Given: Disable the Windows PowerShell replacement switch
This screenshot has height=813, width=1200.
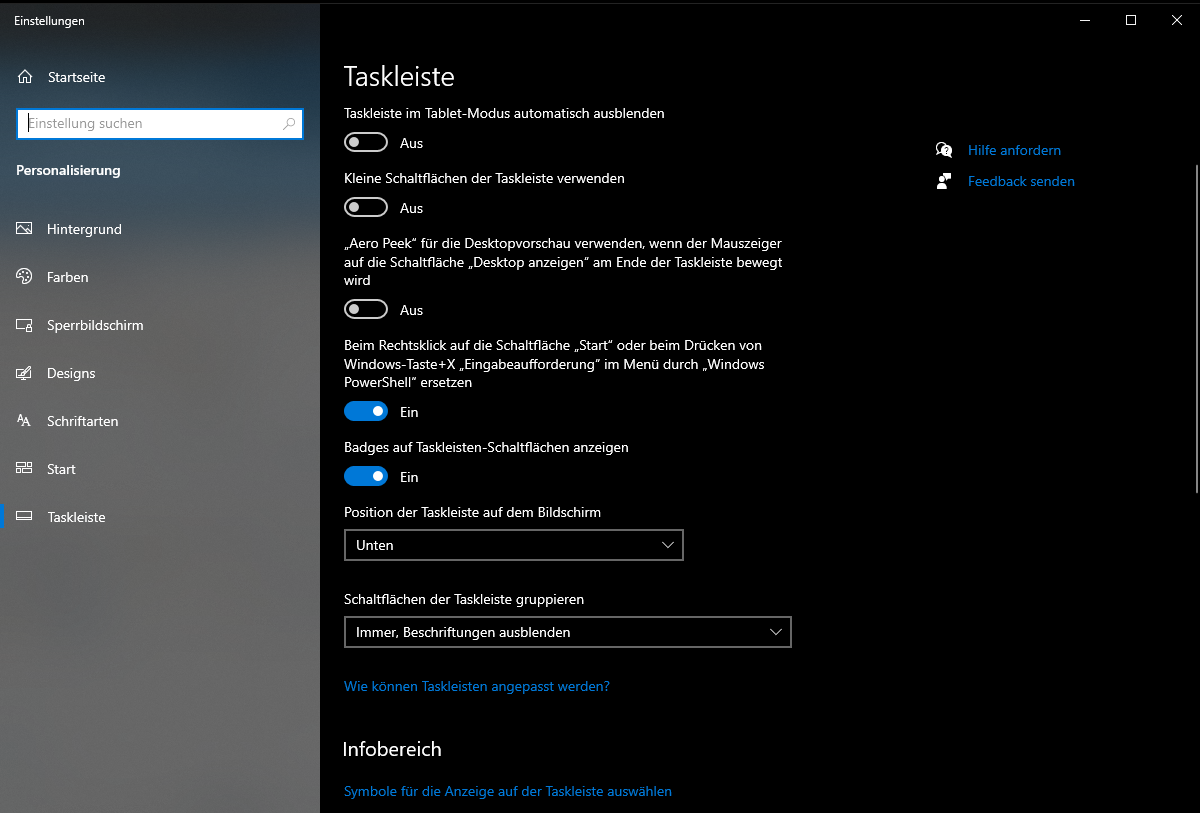Looking at the screenshot, I should (366, 412).
